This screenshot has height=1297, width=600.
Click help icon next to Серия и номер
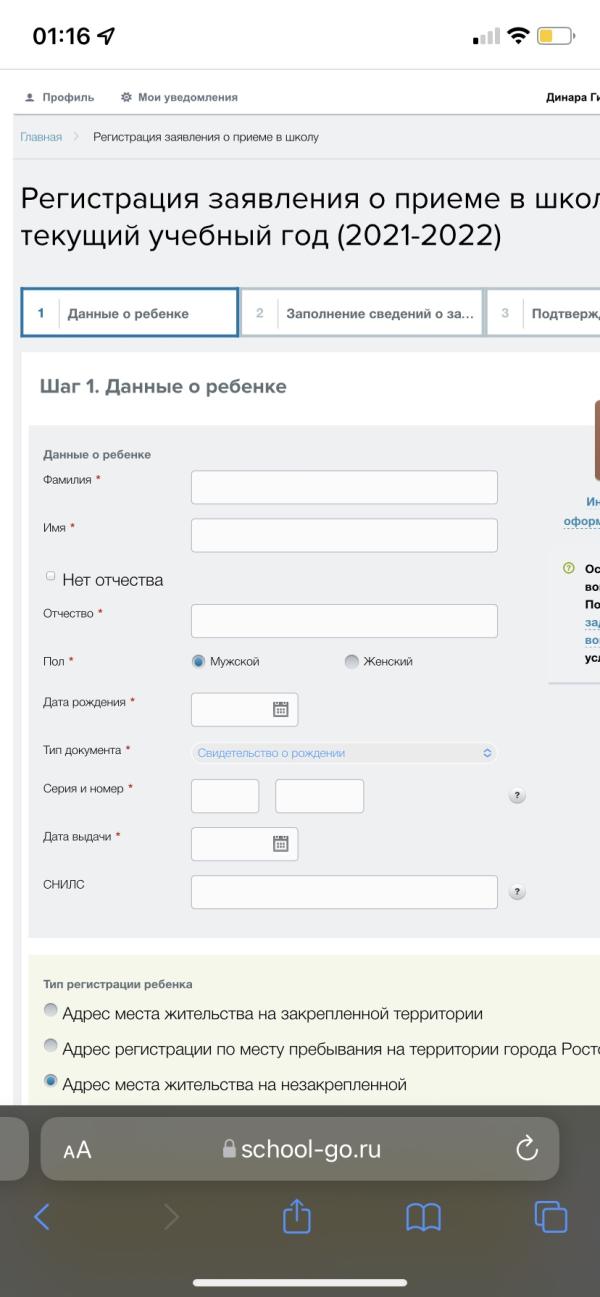coord(517,796)
